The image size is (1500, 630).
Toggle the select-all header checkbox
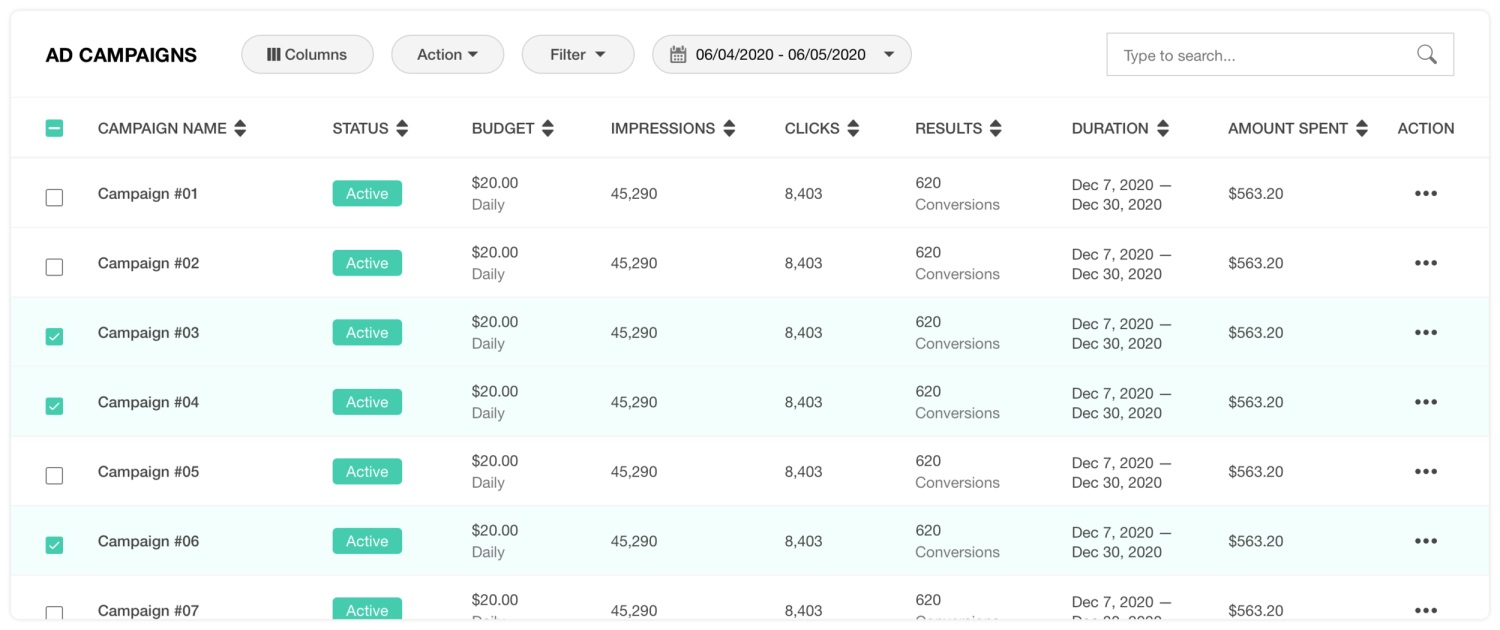[x=54, y=128]
